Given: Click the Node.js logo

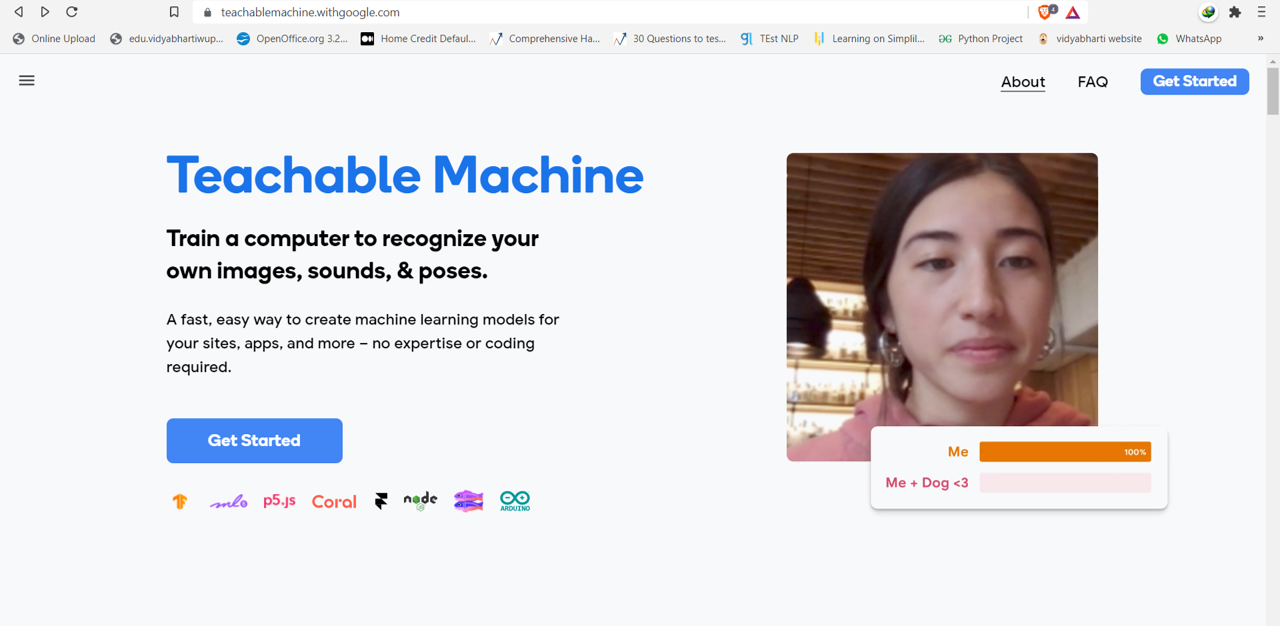Looking at the screenshot, I should click(420, 500).
